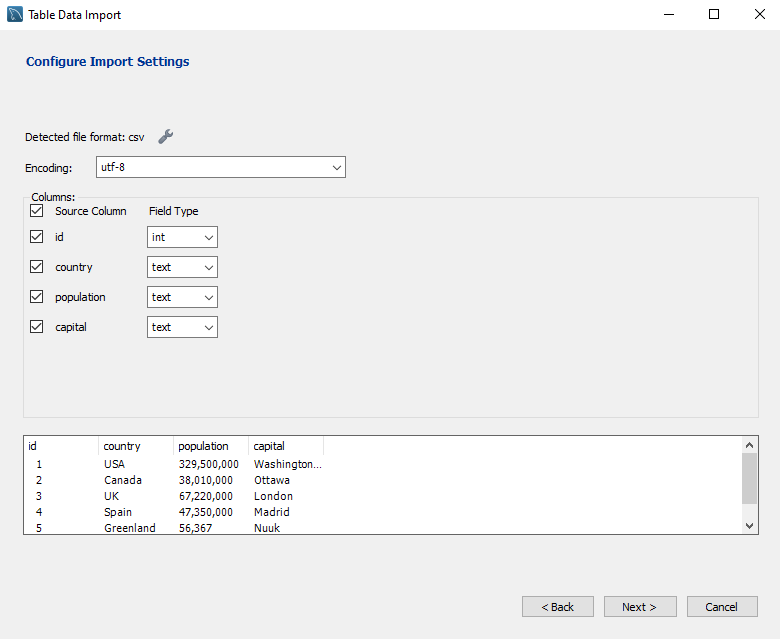Click the Detected file format: csv label

click(85, 137)
